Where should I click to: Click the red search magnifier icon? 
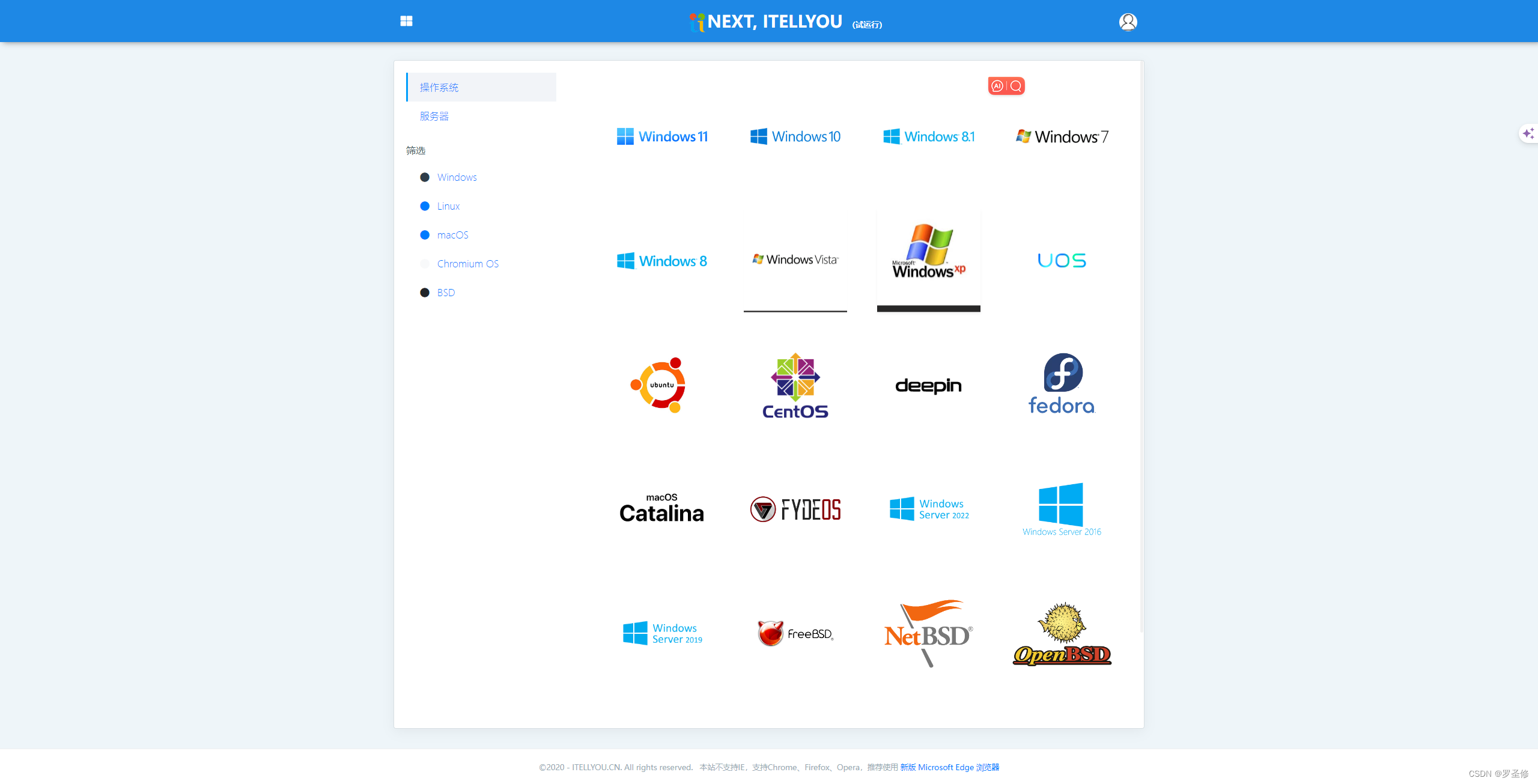(x=1016, y=86)
